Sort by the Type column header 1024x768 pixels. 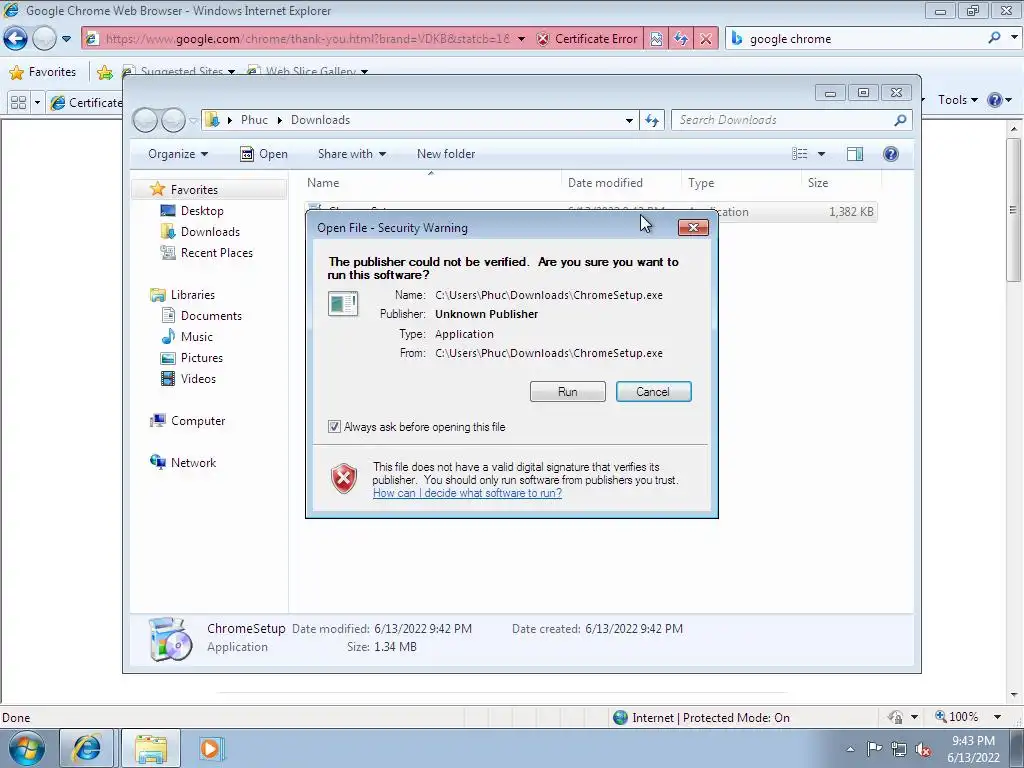pyautogui.click(x=741, y=184)
